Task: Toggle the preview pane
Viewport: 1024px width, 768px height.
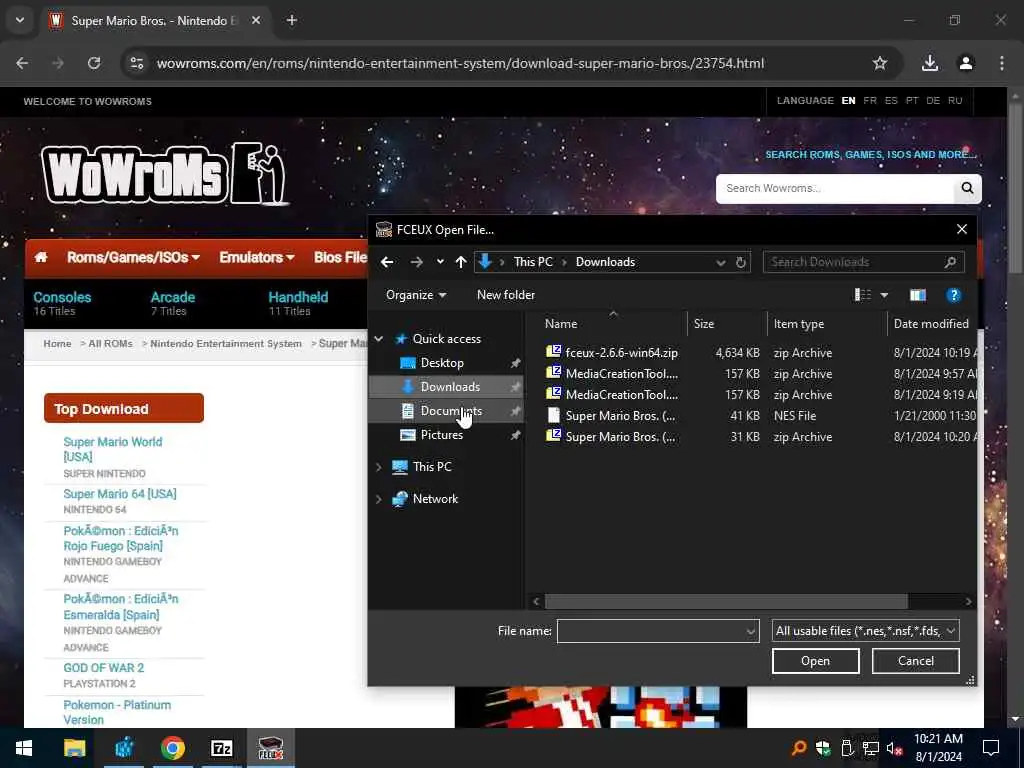Action: 918,295
